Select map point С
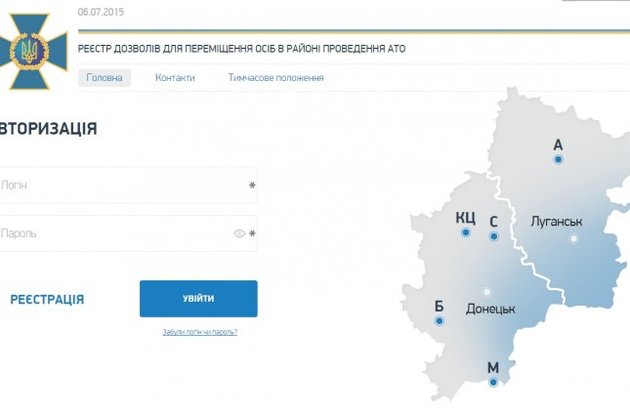This screenshot has height=416, width=630. [494, 236]
